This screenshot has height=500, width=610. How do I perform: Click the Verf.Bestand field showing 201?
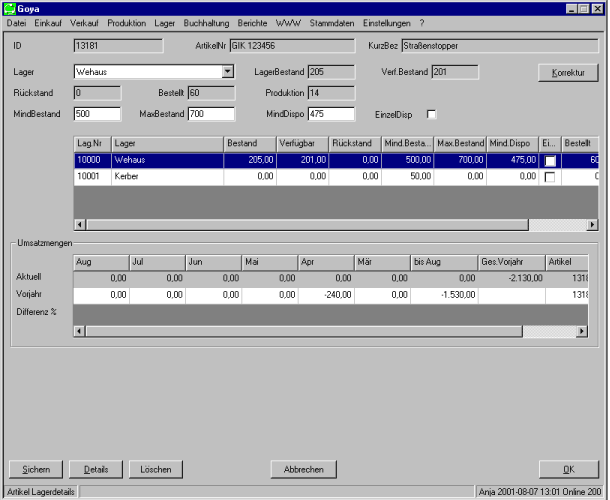tap(455, 72)
